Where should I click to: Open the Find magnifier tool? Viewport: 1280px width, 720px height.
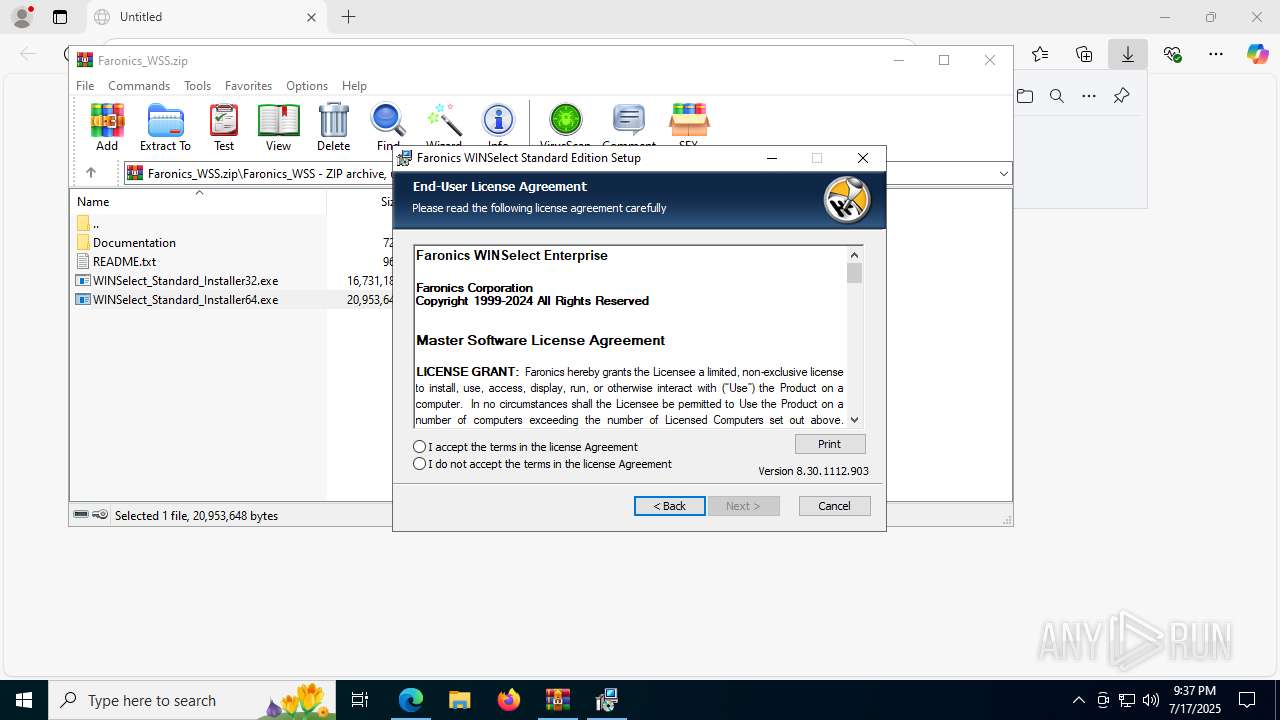pyautogui.click(x=388, y=127)
